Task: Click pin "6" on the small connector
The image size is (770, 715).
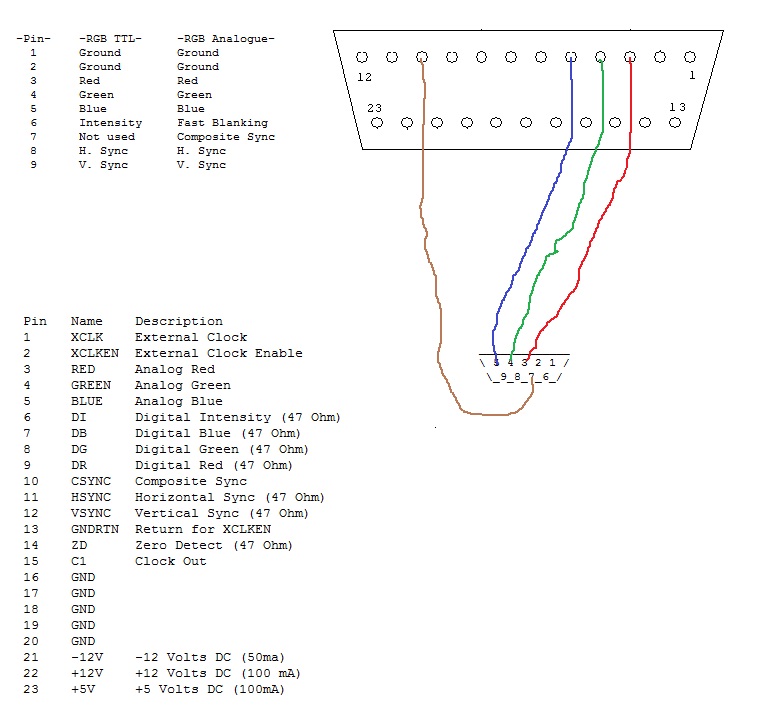Action: click(x=546, y=377)
